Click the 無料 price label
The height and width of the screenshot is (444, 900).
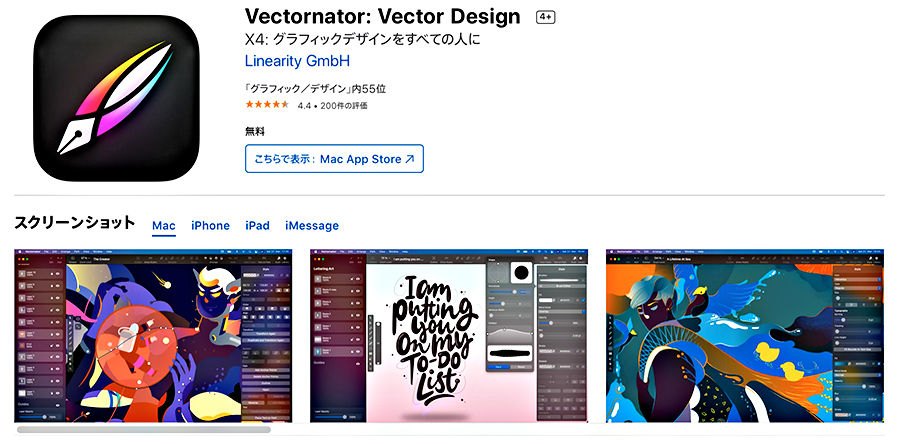tap(255, 131)
